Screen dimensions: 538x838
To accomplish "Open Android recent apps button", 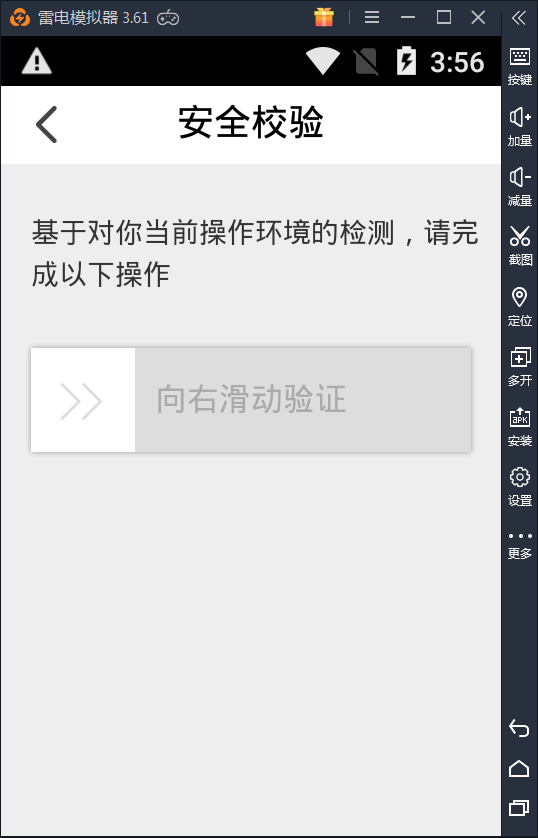I will click(519, 808).
